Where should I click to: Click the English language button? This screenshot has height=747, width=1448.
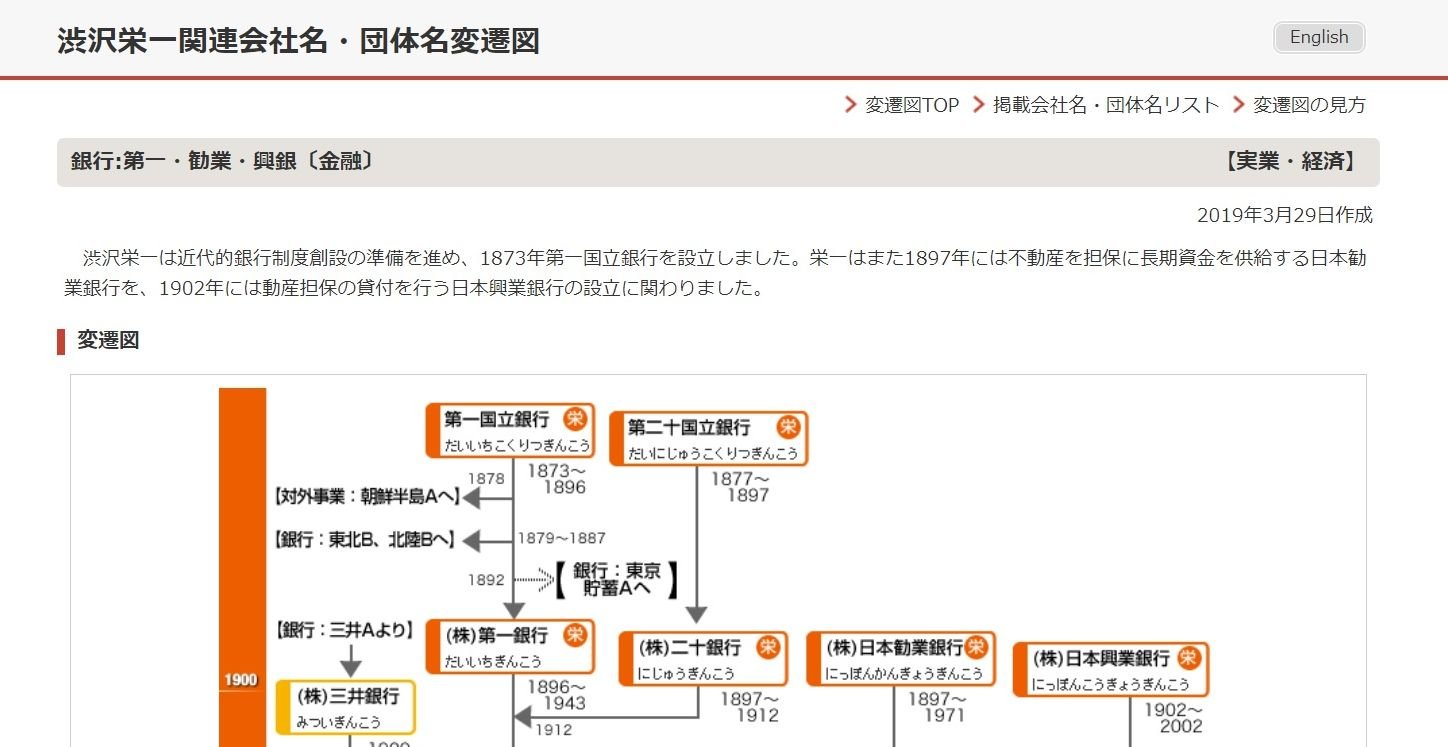pyautogui.click(x=1318, y=38)
